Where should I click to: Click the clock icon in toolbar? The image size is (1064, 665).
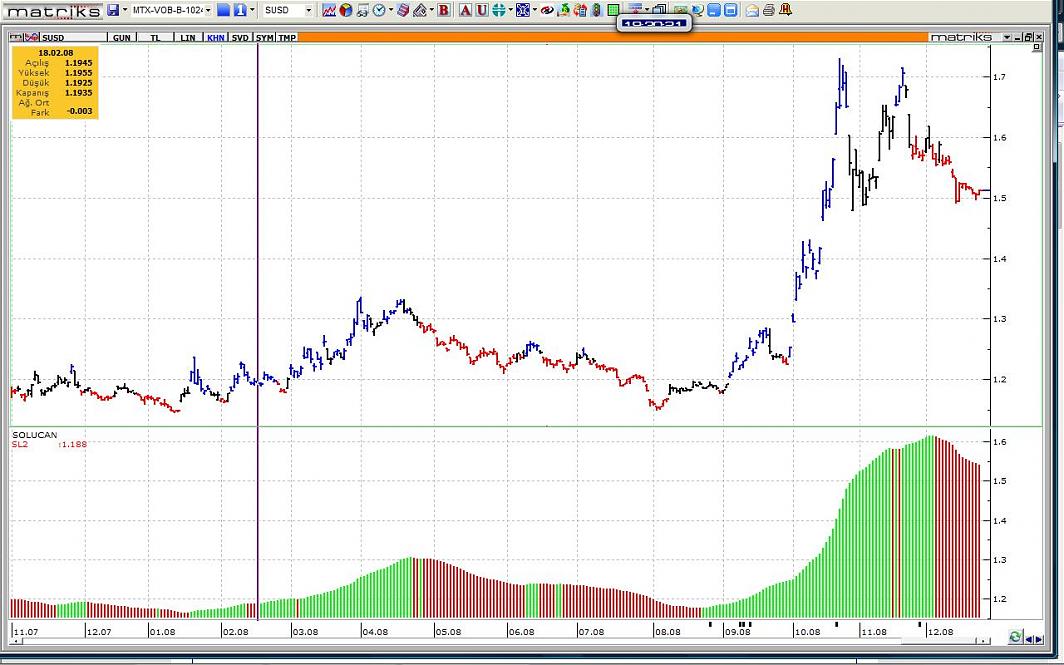[x=380, y=10]
